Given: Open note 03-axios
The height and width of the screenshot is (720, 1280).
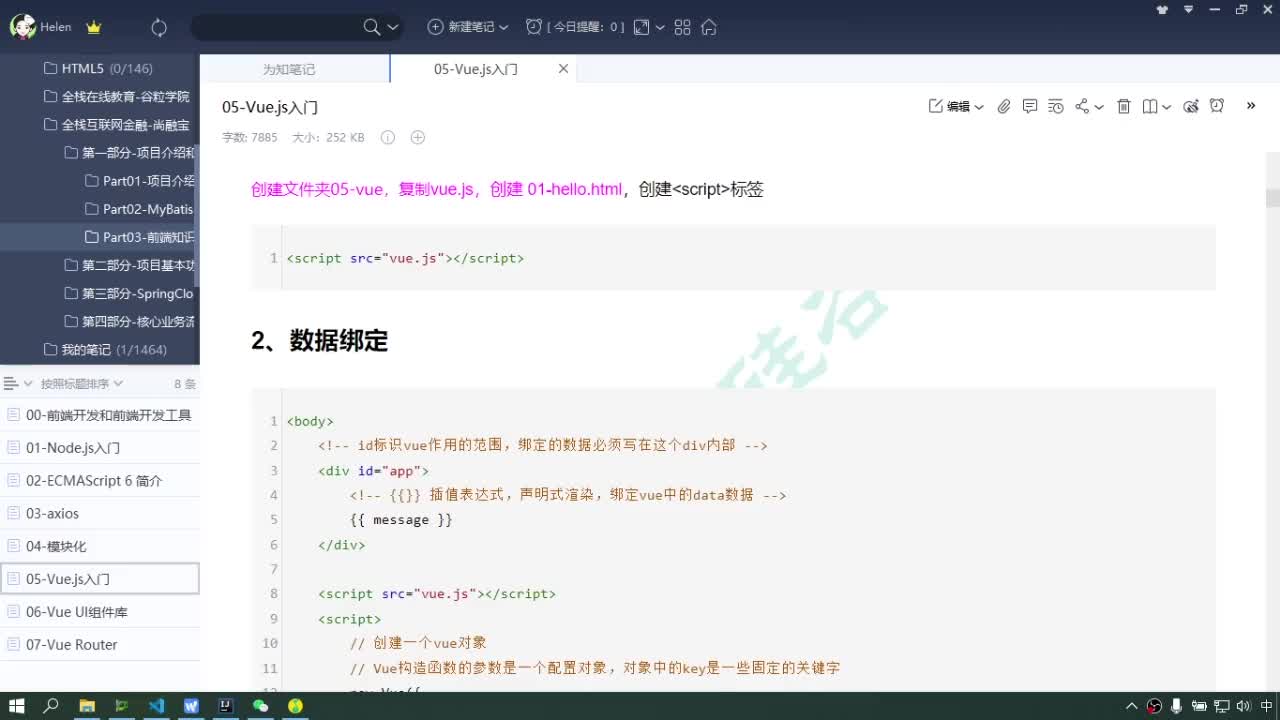Looking at the screenshot, I should coord(100,513).
